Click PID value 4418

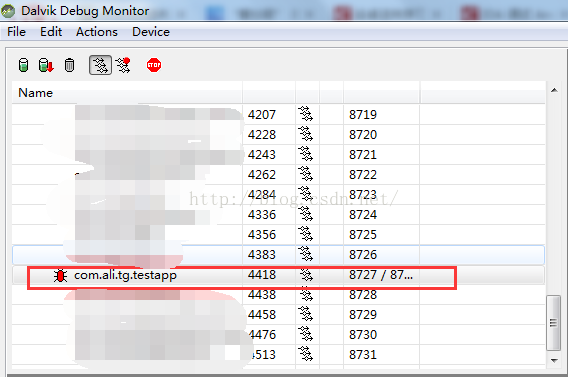[262, 275]
